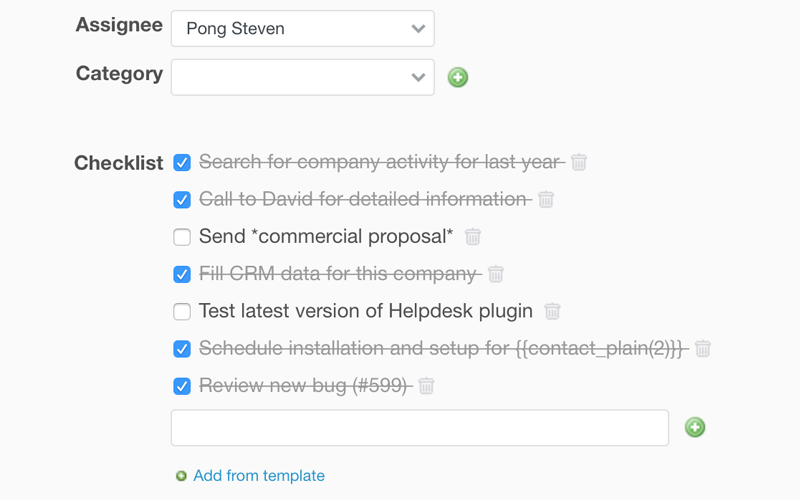800x500 pixels.
Task: Toggle 'Schedule installation and setup' checkbox
Action: pyautogui.click(x=182, y=349)
